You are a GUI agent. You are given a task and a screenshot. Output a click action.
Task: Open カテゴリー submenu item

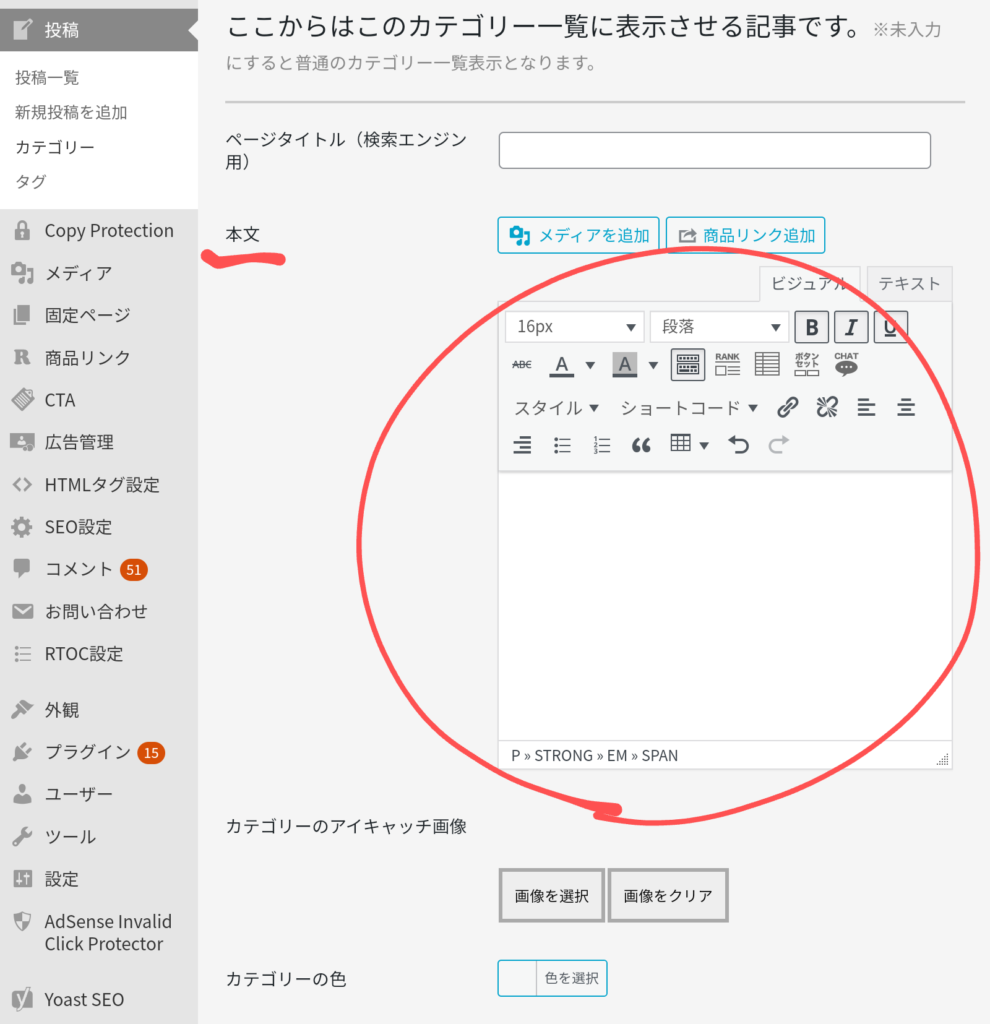55,147
